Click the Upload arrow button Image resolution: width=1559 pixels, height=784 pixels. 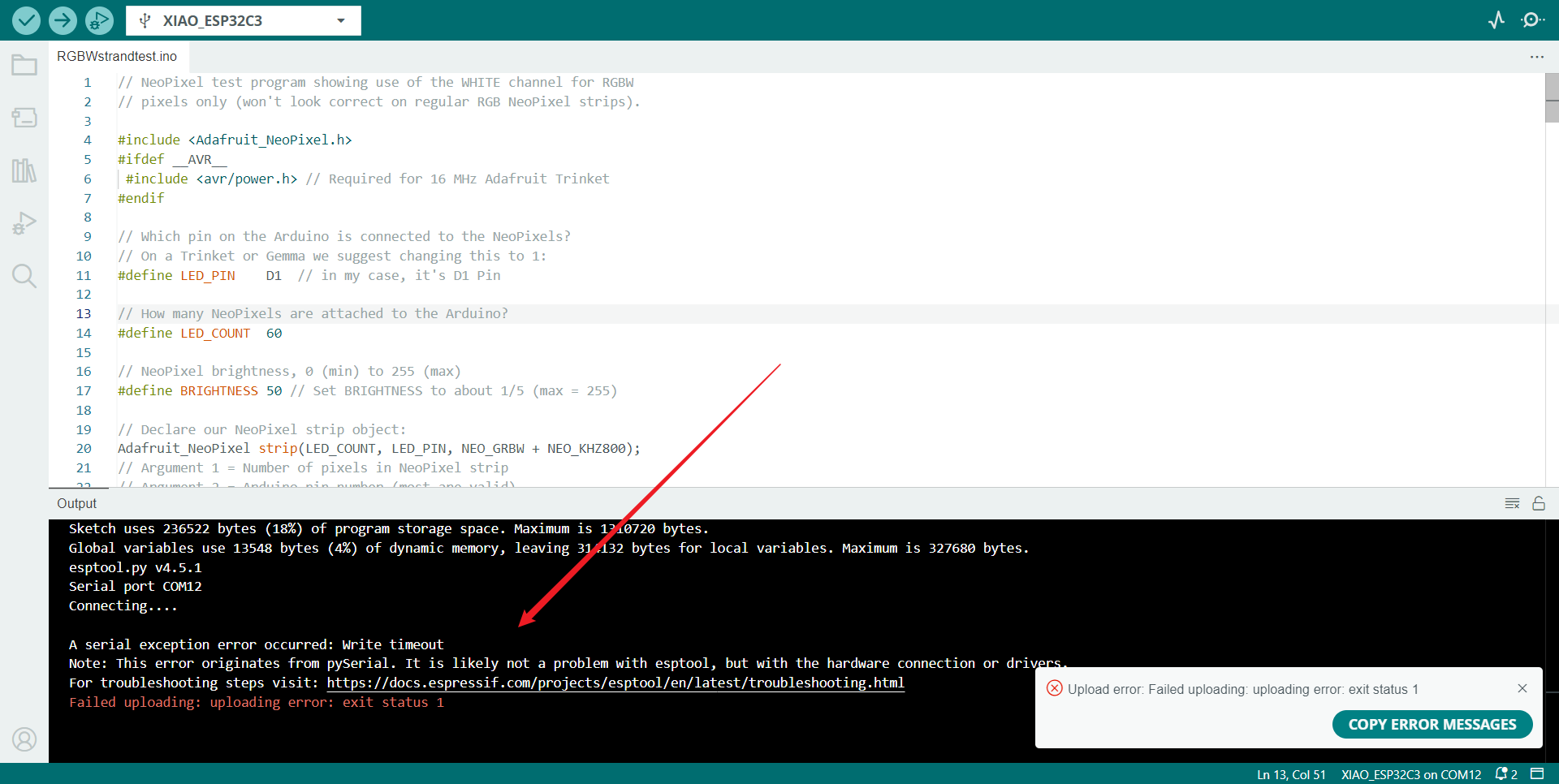pyautogui.click(x=63, y=20)
